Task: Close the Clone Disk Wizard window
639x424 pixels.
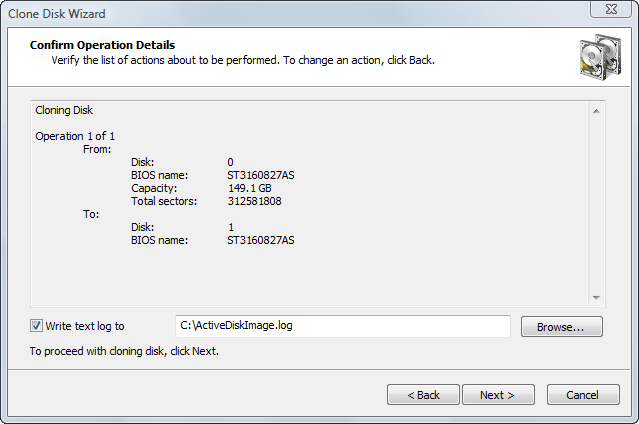Action: pos(611,9)
